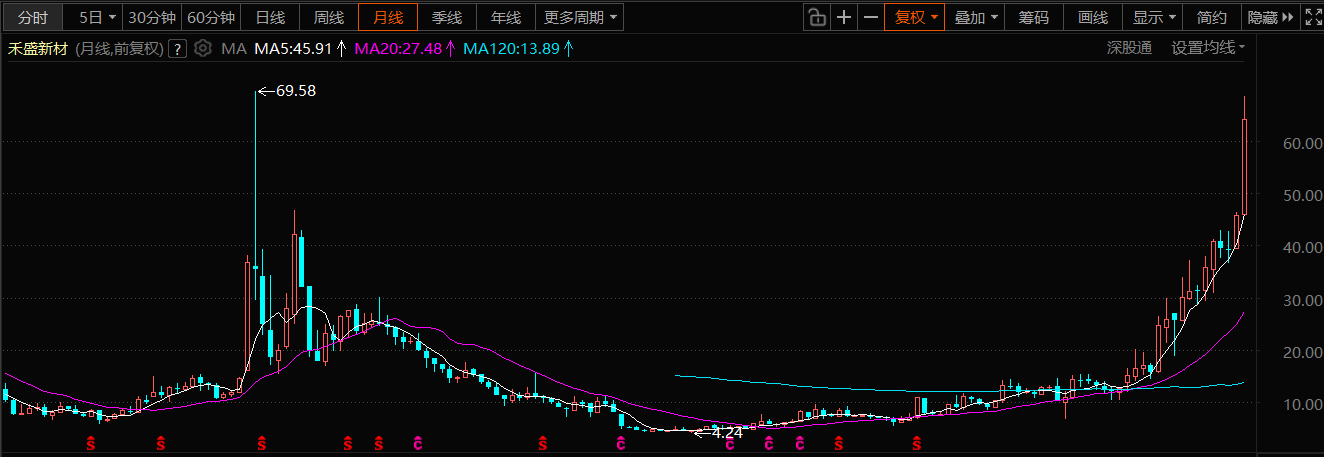Viewport: 1324px width, 457px height.
Task: Click the 69.58 high price label
Action: (x=294, y=91)
